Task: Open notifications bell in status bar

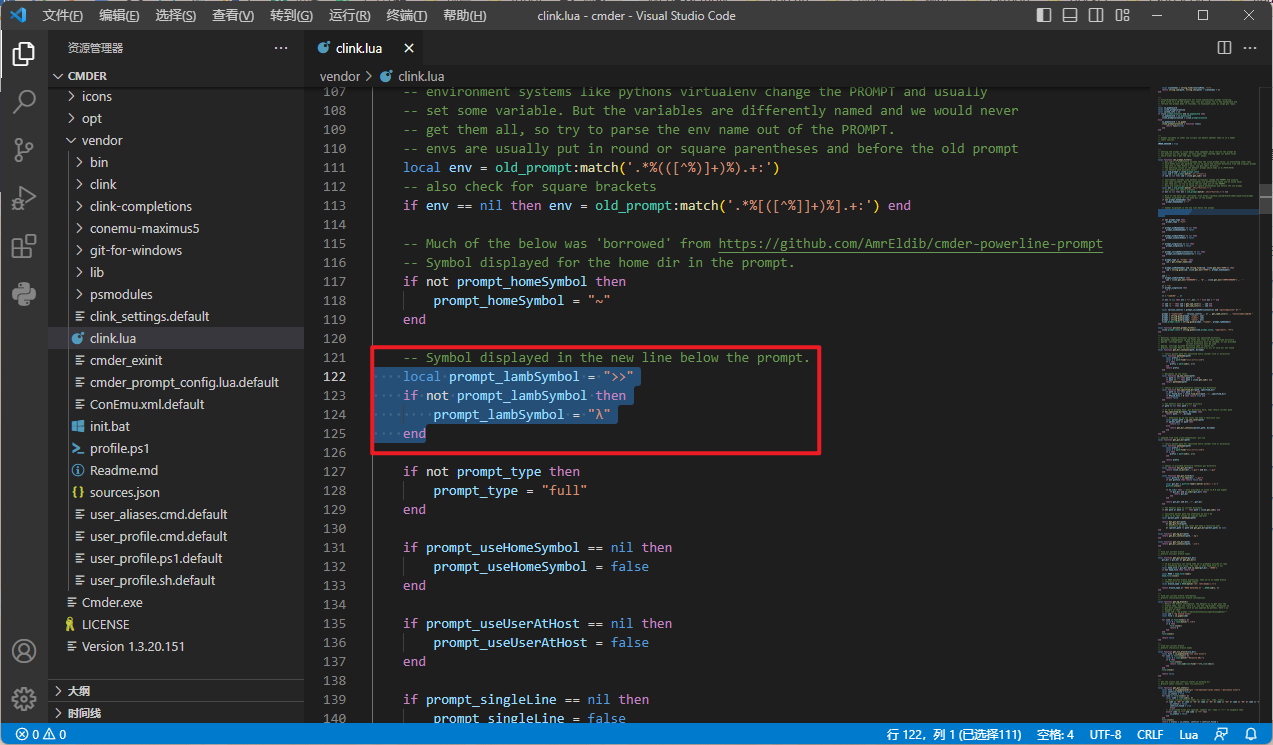Action: (1249, 734)
